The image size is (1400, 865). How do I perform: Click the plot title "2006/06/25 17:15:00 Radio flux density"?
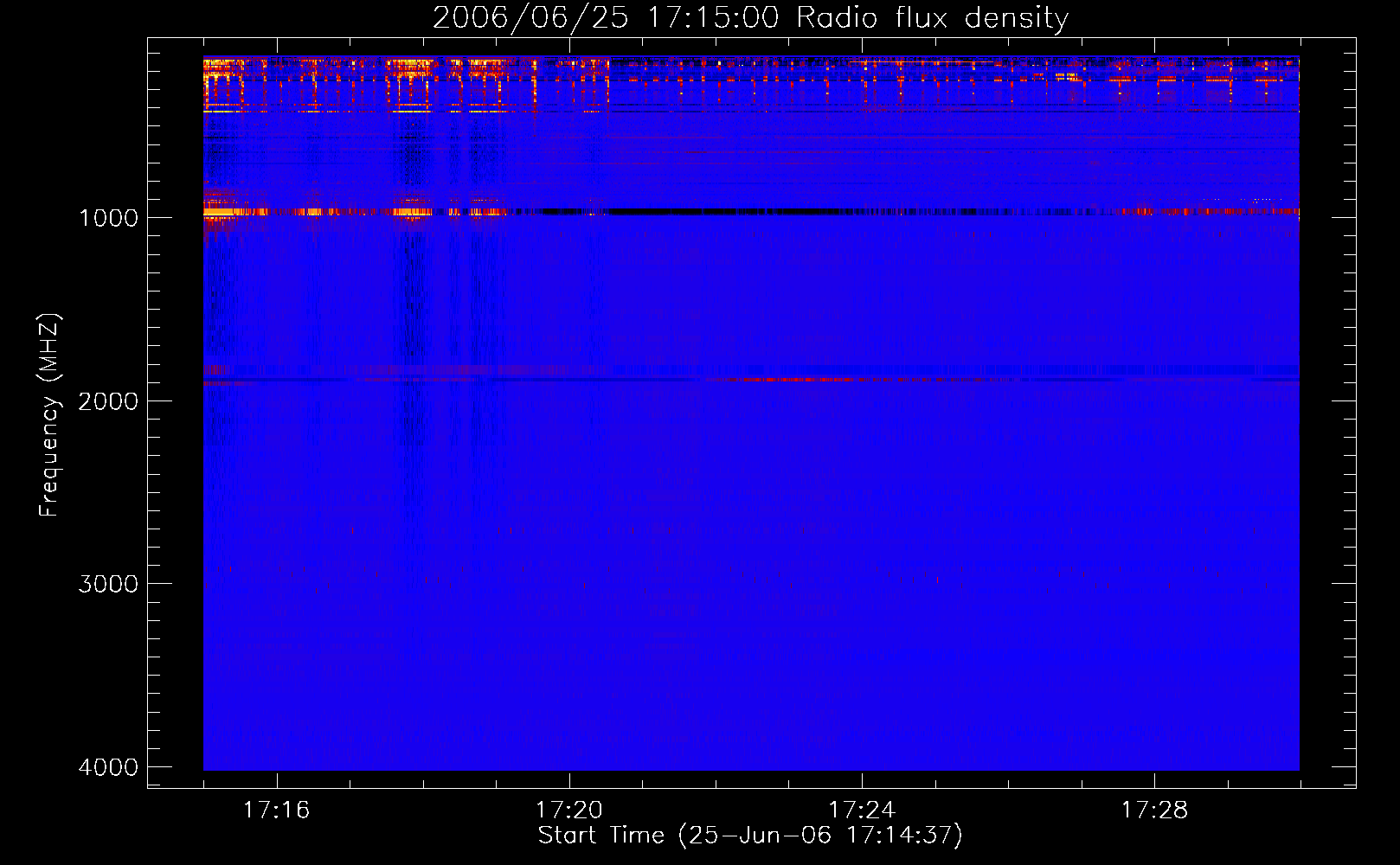750,17
